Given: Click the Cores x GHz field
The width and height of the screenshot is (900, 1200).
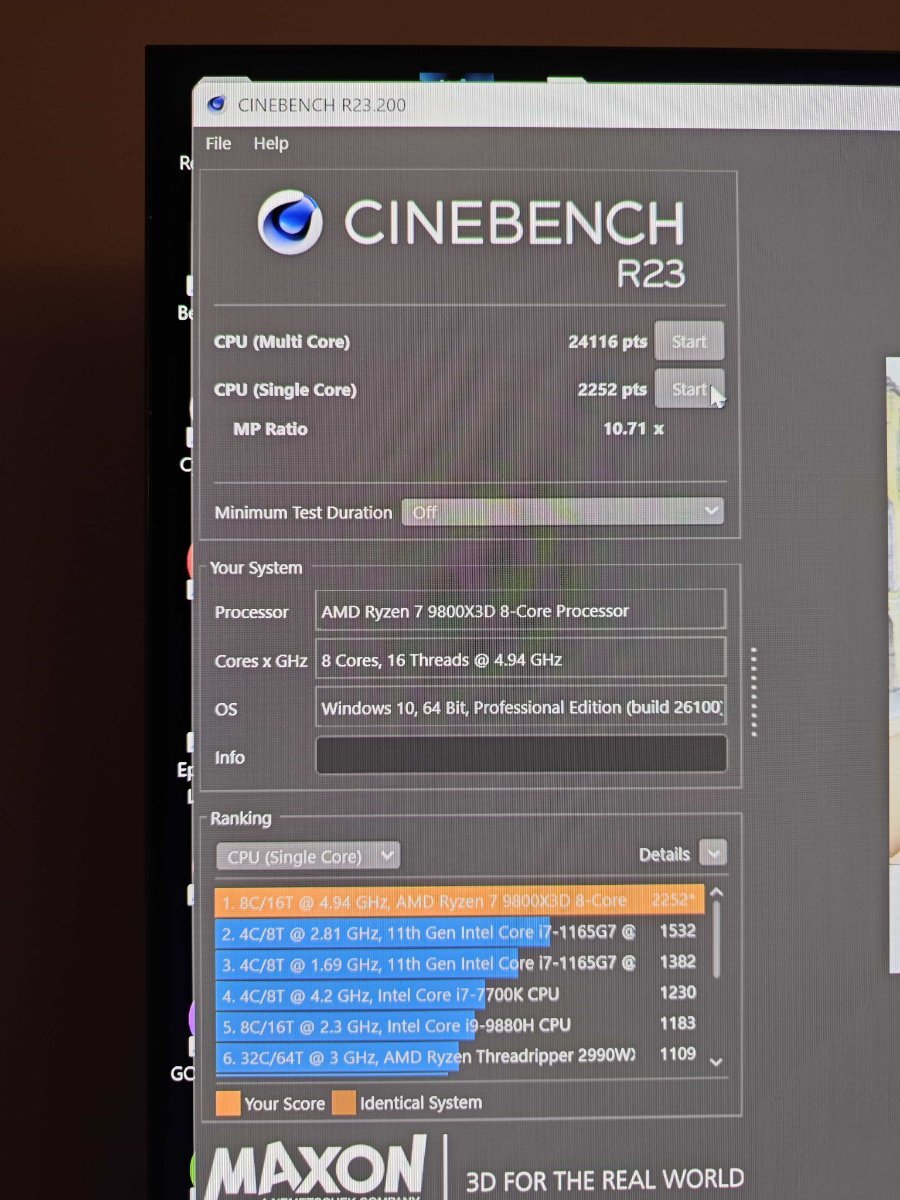Looking at the screenshot, I should pyautogui.click(x=520, y=659).
